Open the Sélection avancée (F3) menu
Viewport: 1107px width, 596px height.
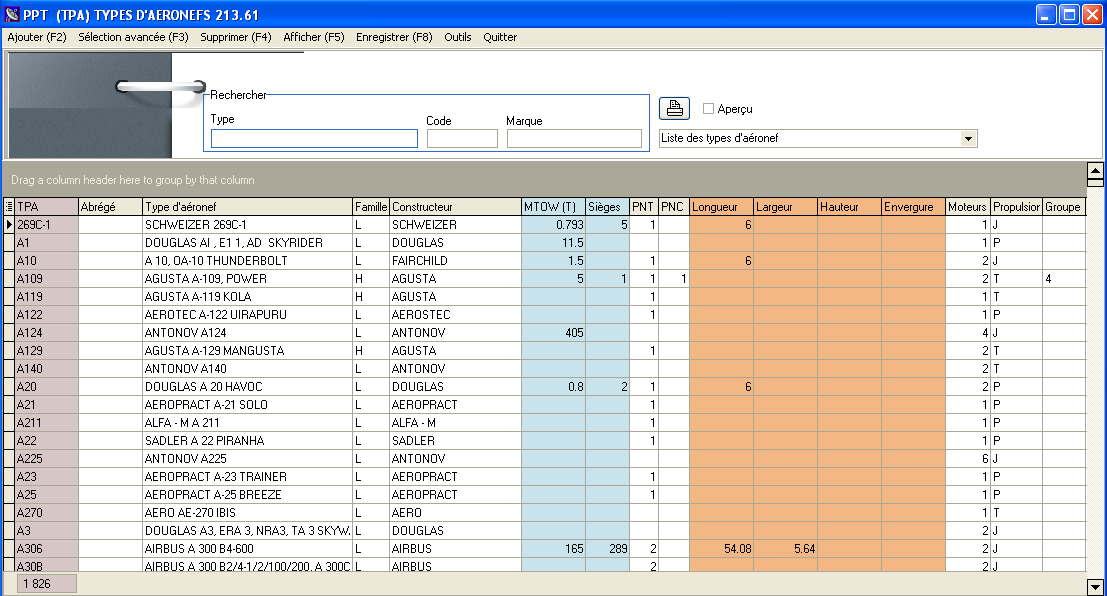pyautogui.click(x=133, y=37)
